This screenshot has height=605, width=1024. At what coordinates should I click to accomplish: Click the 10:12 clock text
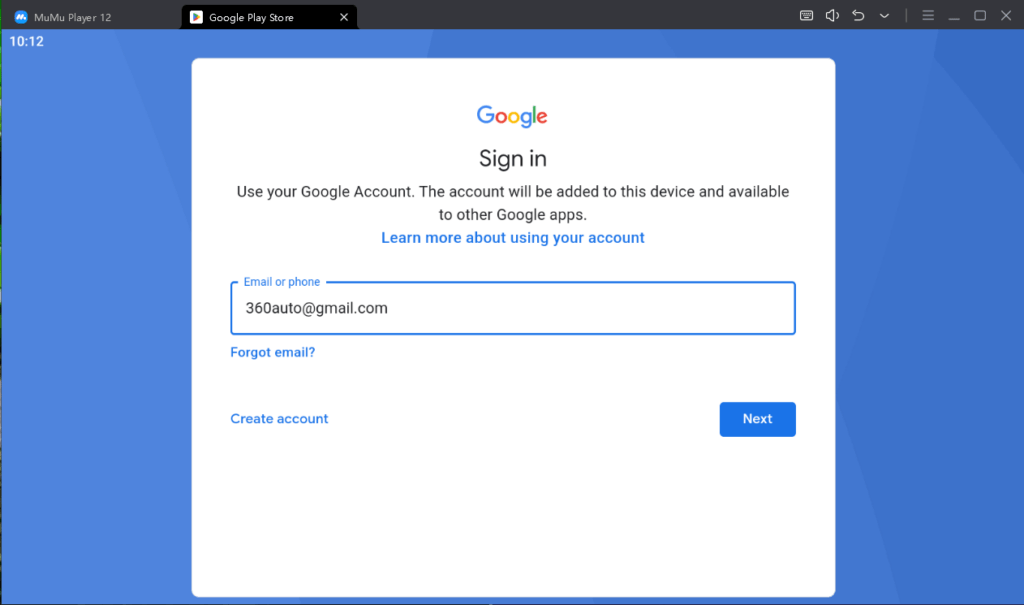click(26, 42)
